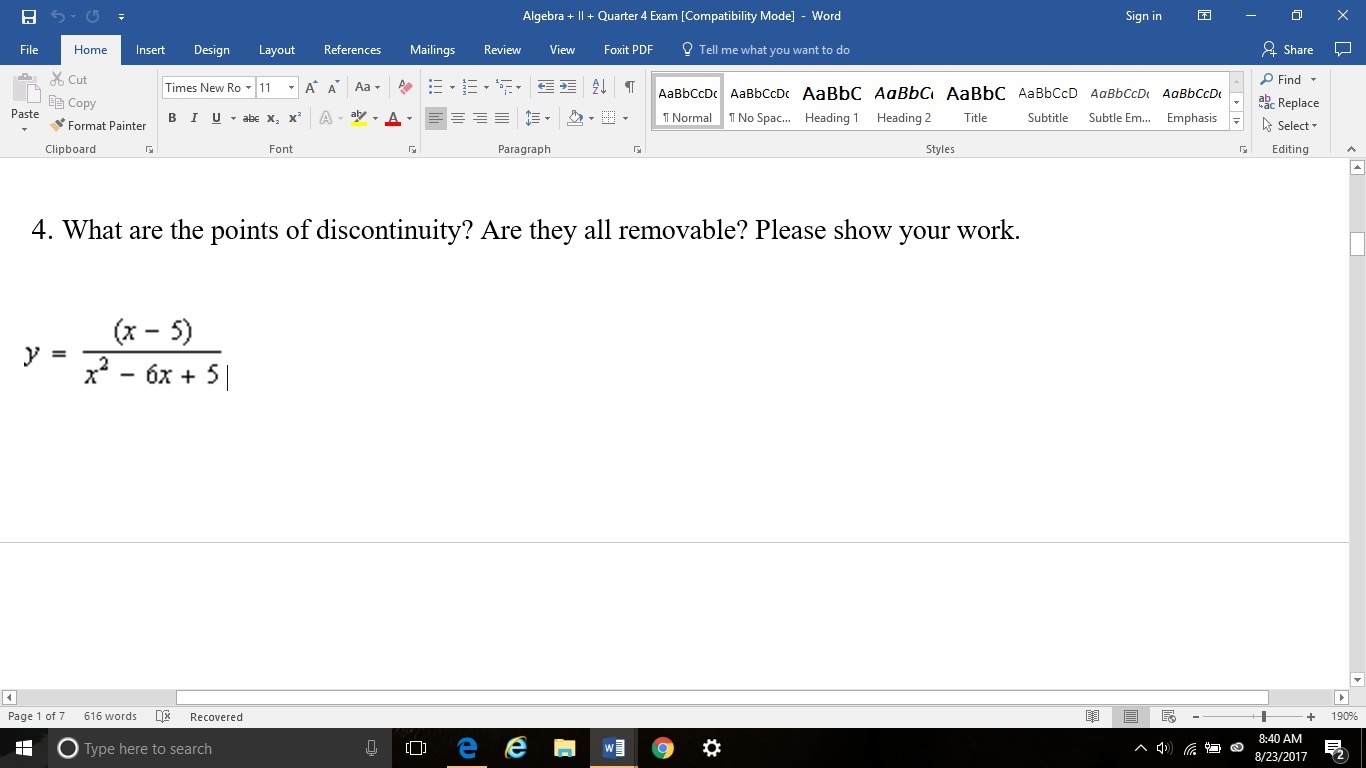Expand the font size dropdown
Viewport: 1366px width, 768px height.
coord(291,88)
